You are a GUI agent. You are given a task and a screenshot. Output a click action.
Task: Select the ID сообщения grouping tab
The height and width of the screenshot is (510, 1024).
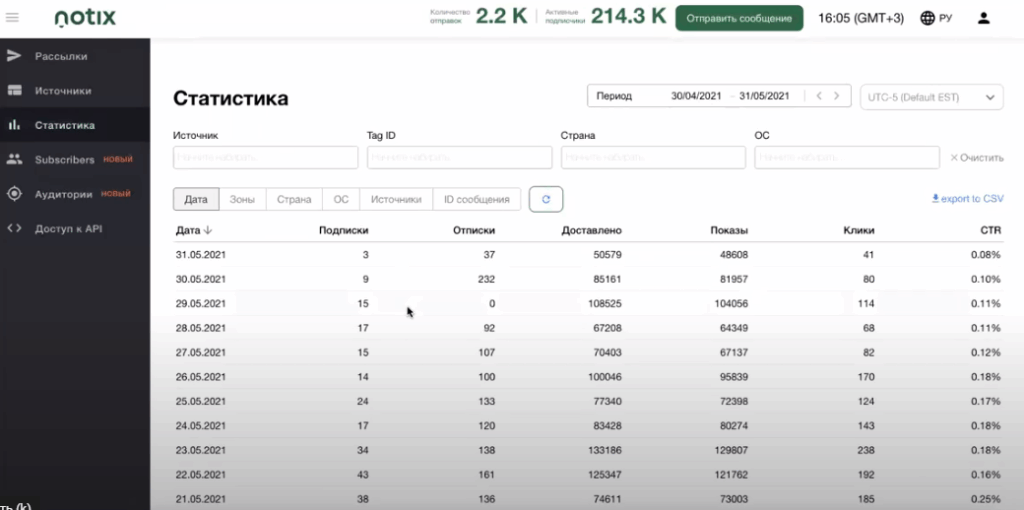477,199
